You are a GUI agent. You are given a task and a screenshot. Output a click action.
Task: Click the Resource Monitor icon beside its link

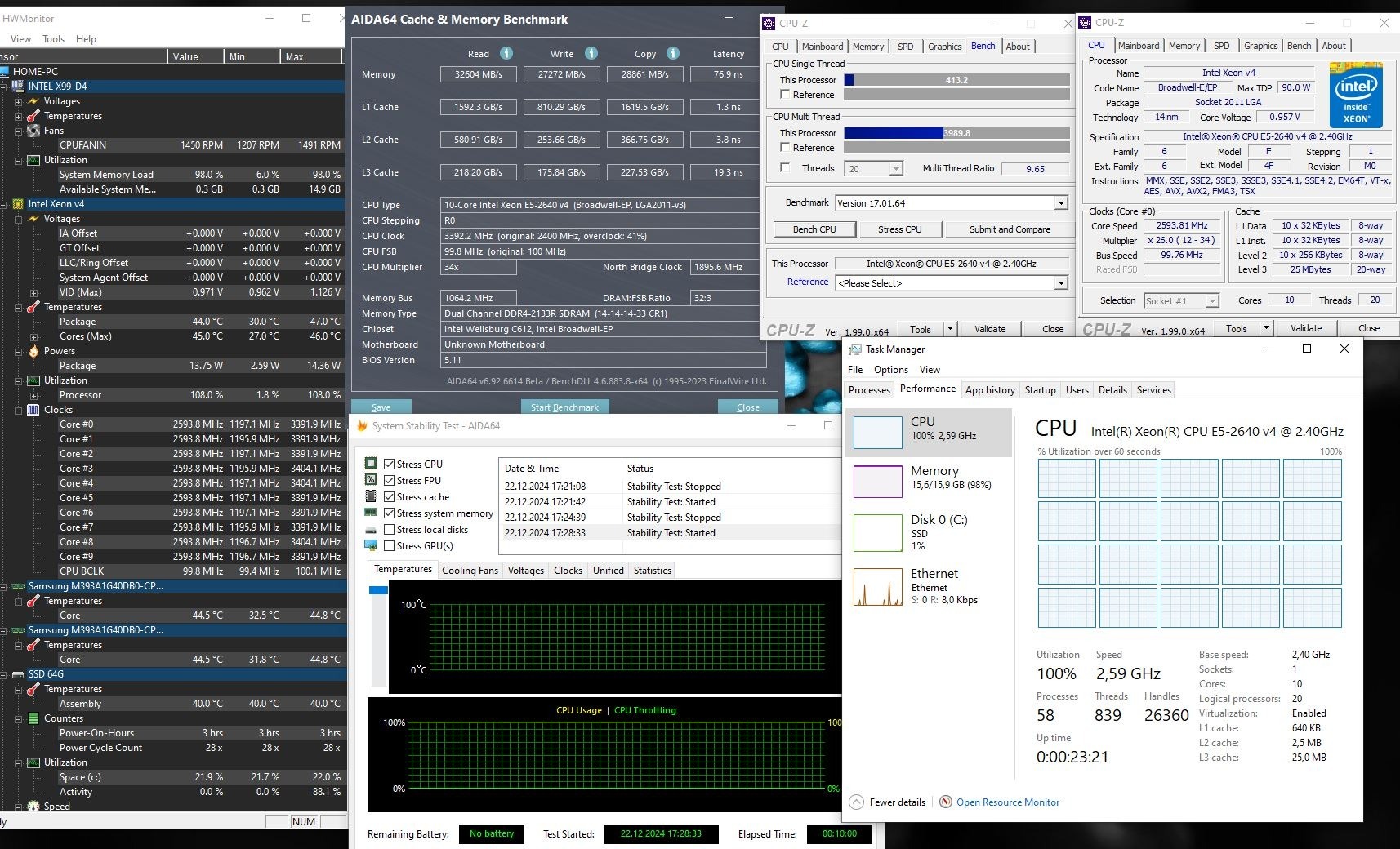(946, 802)
